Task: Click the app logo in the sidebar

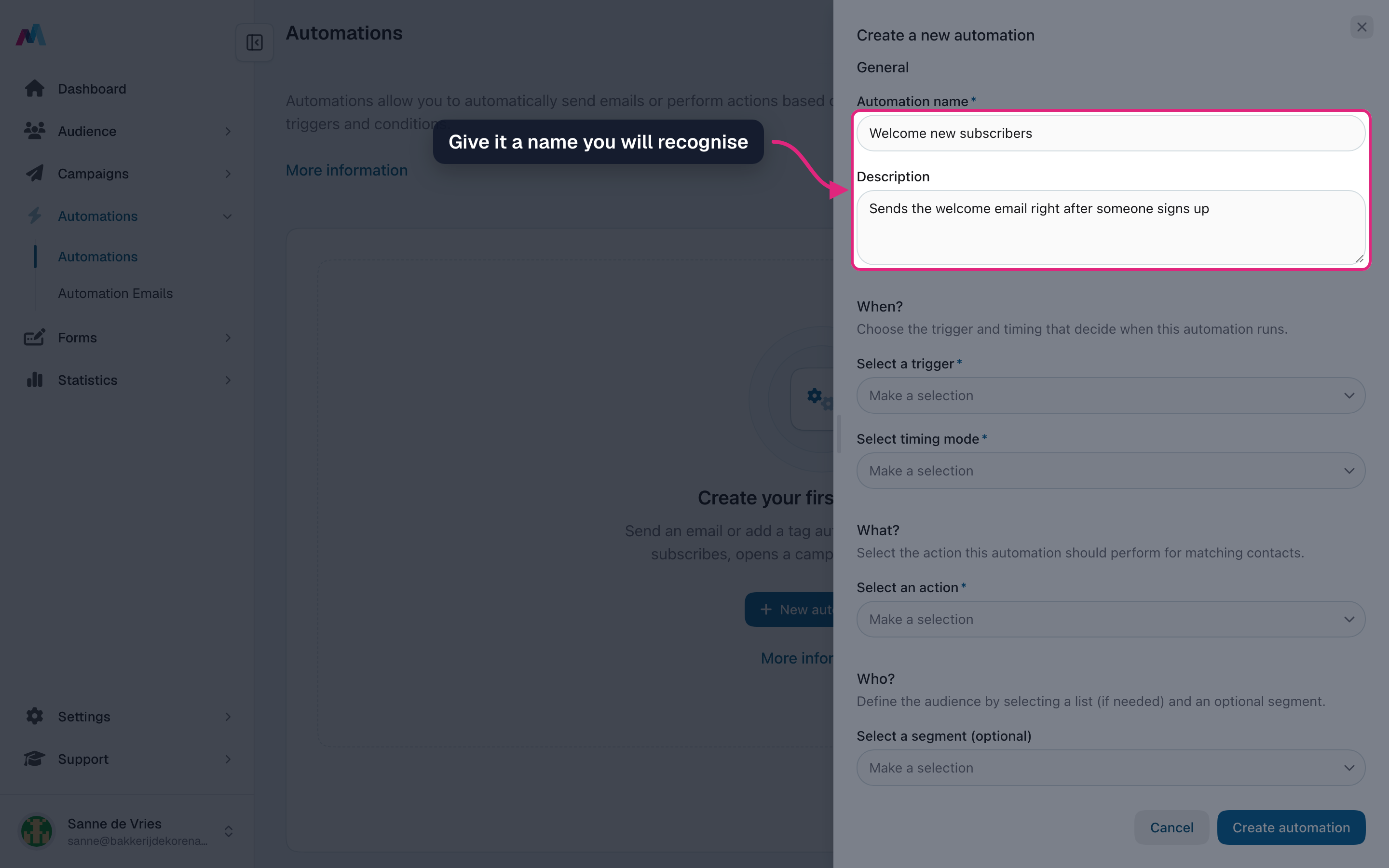Action: pos(31,35)
